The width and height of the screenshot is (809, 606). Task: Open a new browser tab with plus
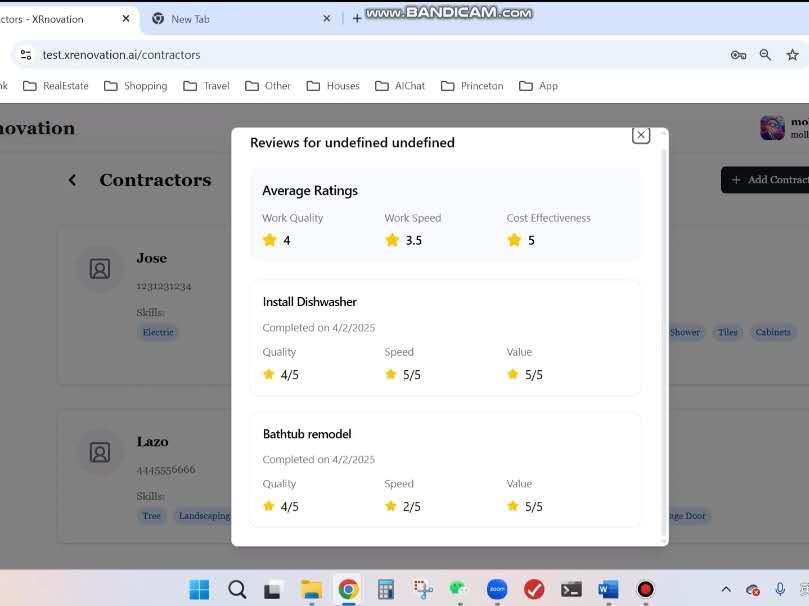pyautogui.click(x=357, y=19)
